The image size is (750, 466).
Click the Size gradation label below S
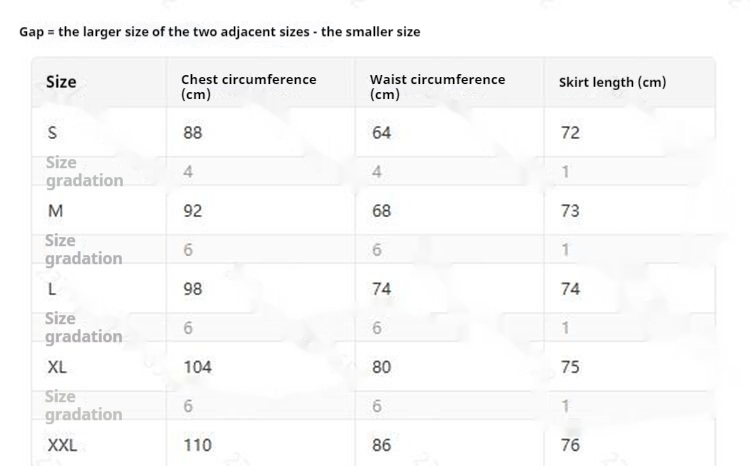(x=85, y=171)
